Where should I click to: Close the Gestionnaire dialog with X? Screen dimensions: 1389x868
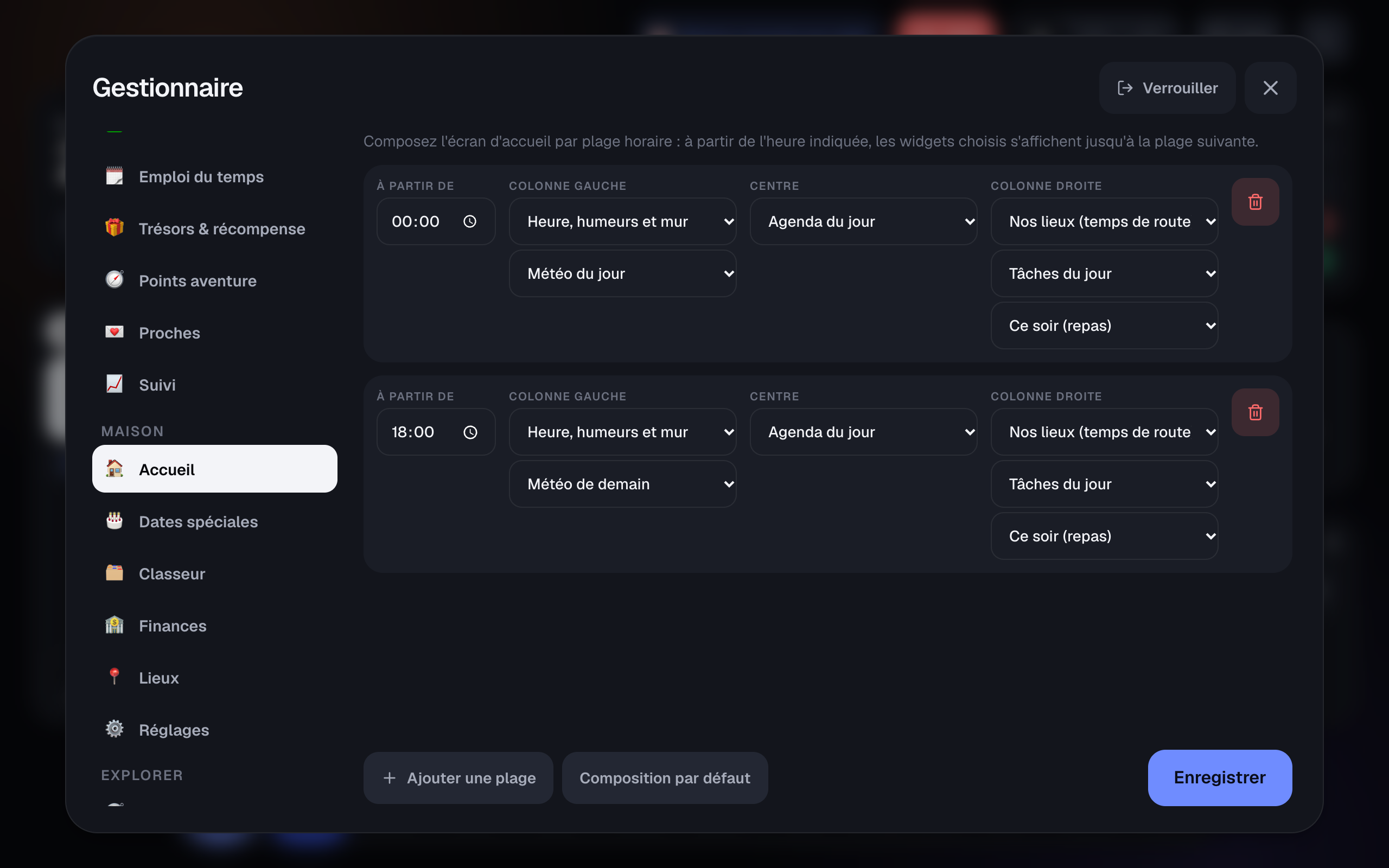(1270, 88)
